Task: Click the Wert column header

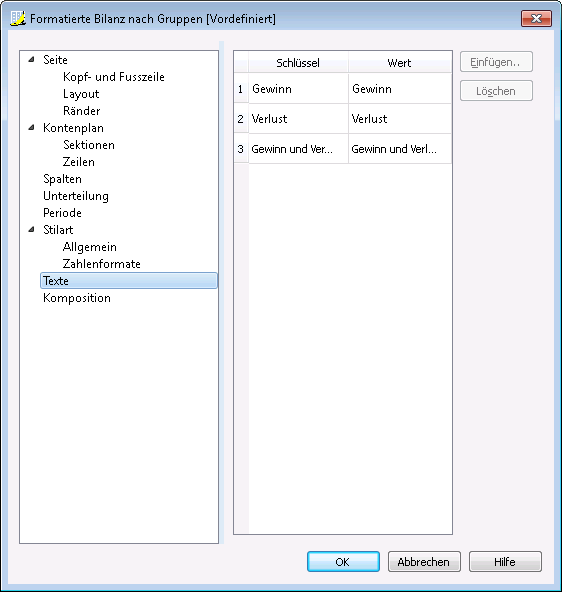Action: click(x=400, y=62)
